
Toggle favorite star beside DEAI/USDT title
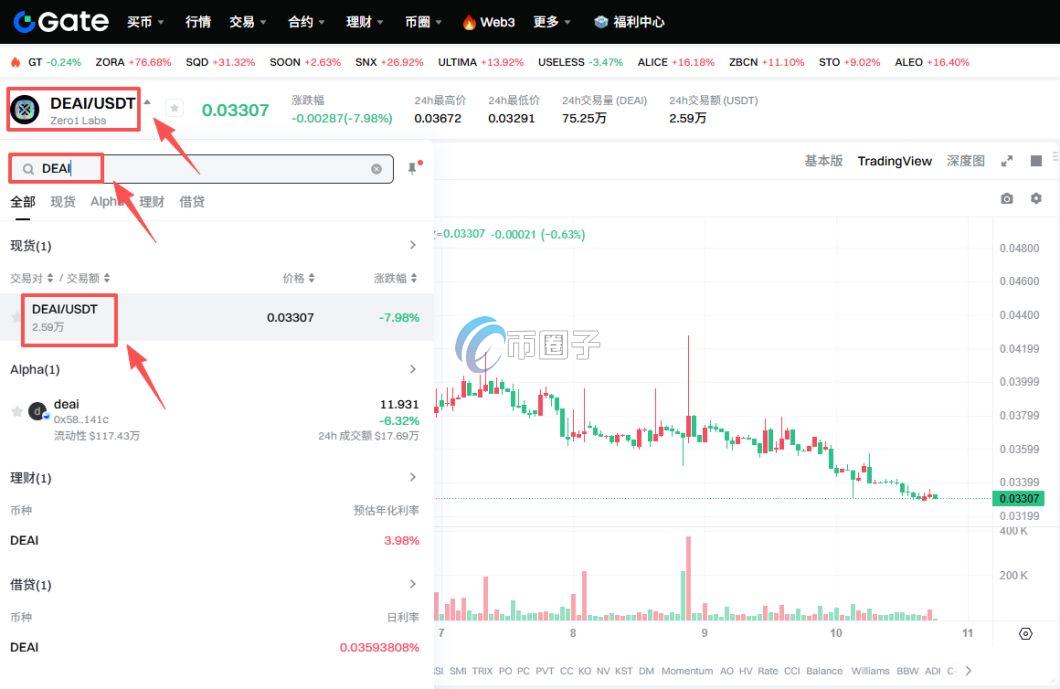pos(174,108)
